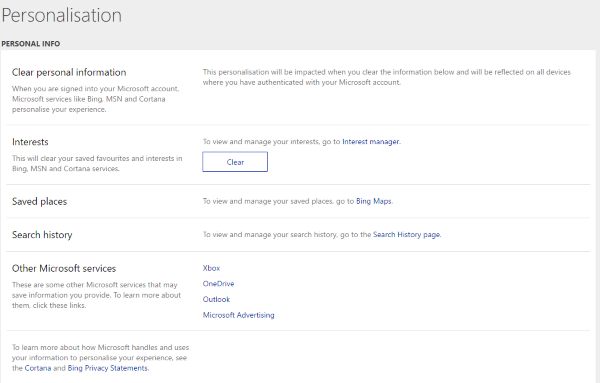Click the Interests heading
The image size is (600, 383).
coord(30,142)
